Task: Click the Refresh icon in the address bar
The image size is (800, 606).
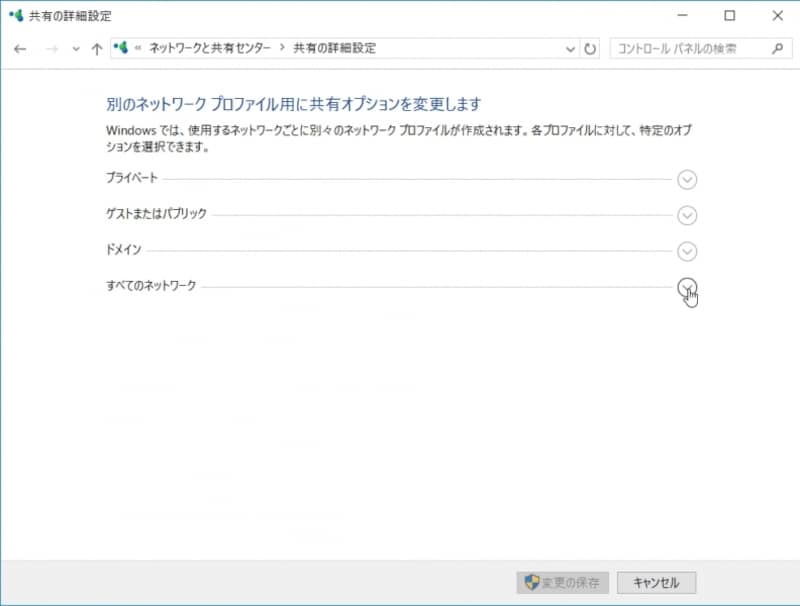Action: coord(588,48)
